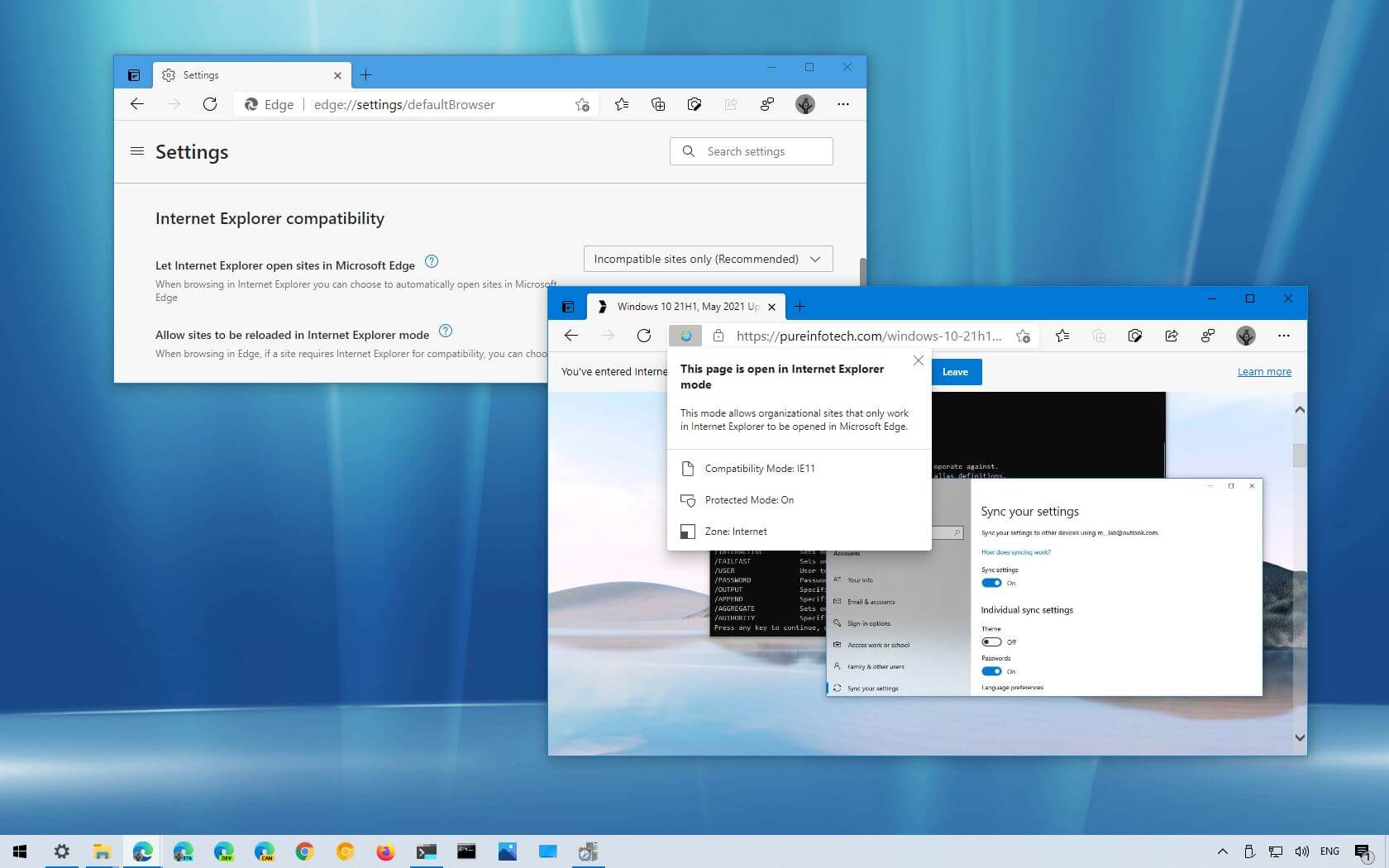This screenshot has width=1389, height=868.
Task: Reload the pureinfotech page
Action: click(644, 336)
